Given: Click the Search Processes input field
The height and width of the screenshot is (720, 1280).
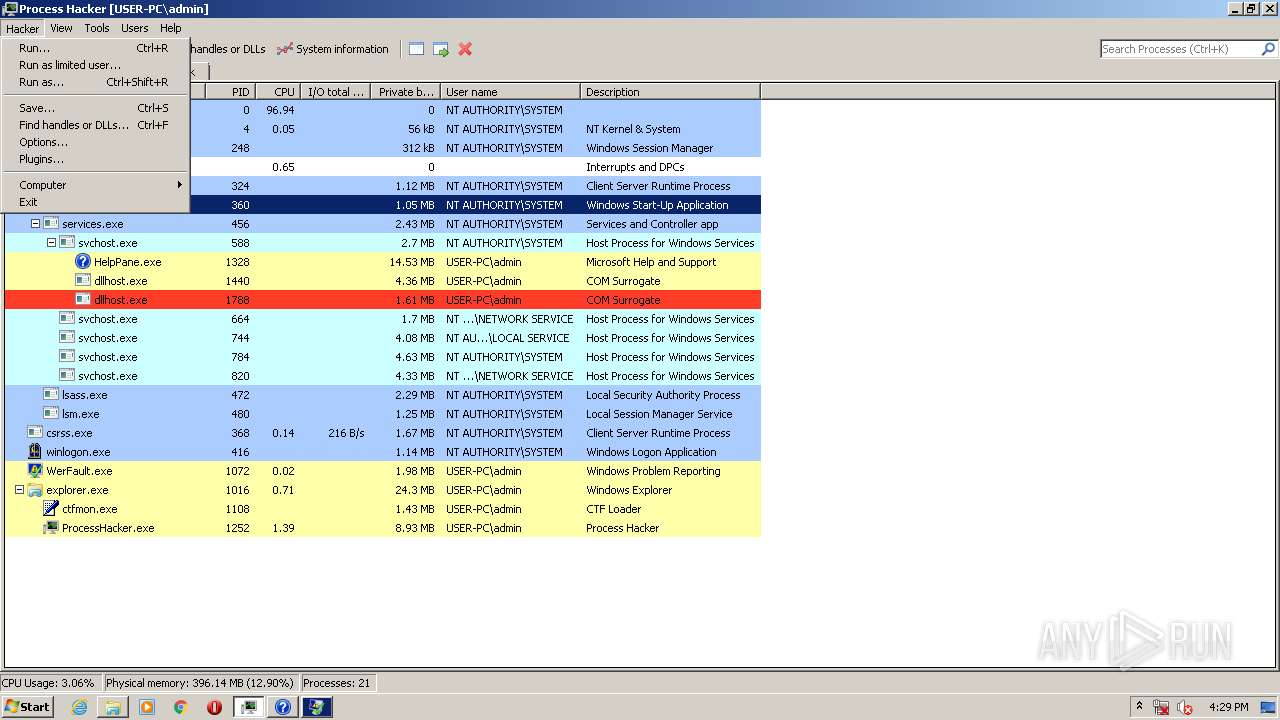Looking at the screenshot, I should [x=1180, y=48].
